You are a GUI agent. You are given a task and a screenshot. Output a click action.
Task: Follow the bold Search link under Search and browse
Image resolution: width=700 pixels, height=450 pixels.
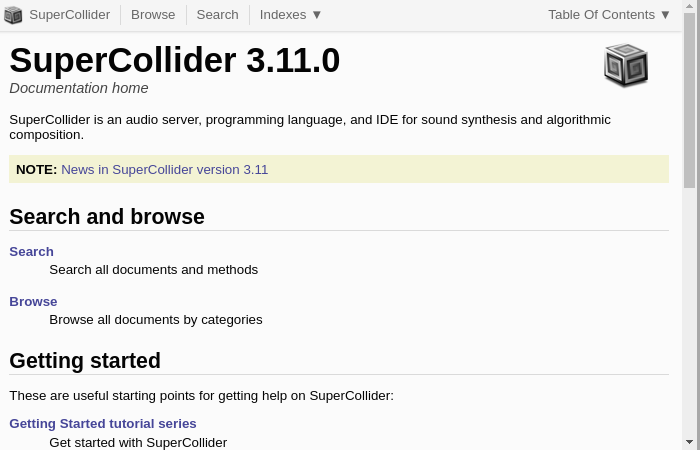pos(31,252)
